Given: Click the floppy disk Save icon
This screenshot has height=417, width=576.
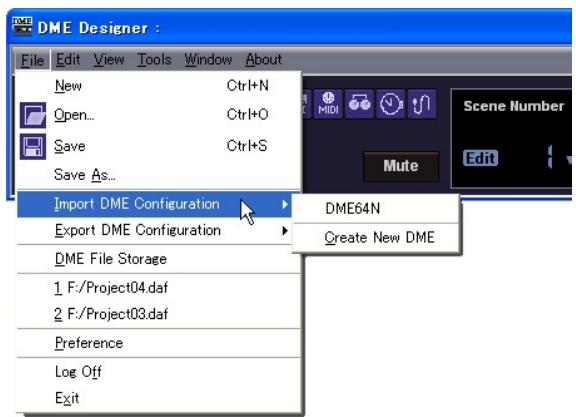Looking at the screenshot, I should pos(33,147).
